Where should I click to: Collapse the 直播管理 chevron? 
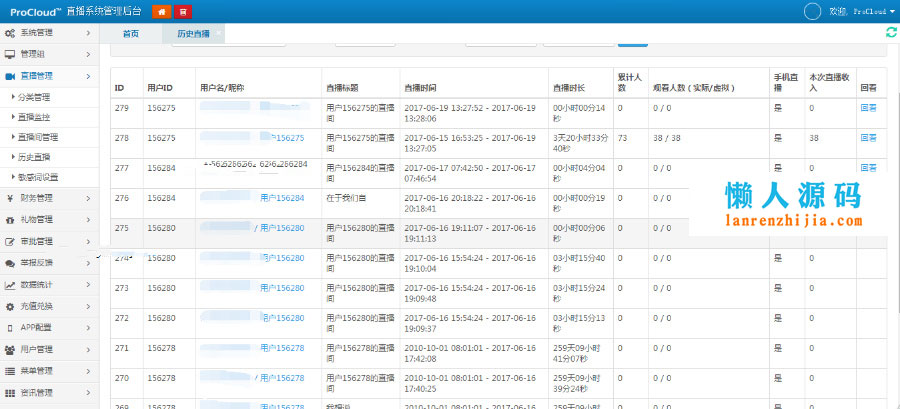(x=88, y=76)
